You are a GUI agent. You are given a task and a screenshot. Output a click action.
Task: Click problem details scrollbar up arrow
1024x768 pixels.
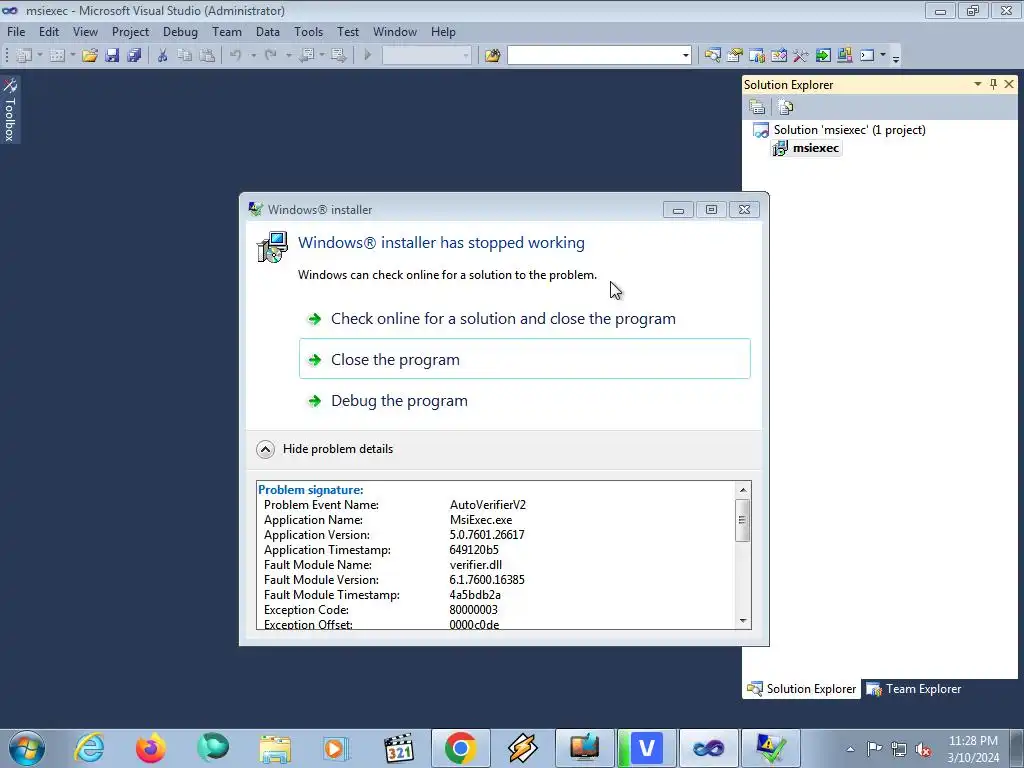click(x=743, y=490)
